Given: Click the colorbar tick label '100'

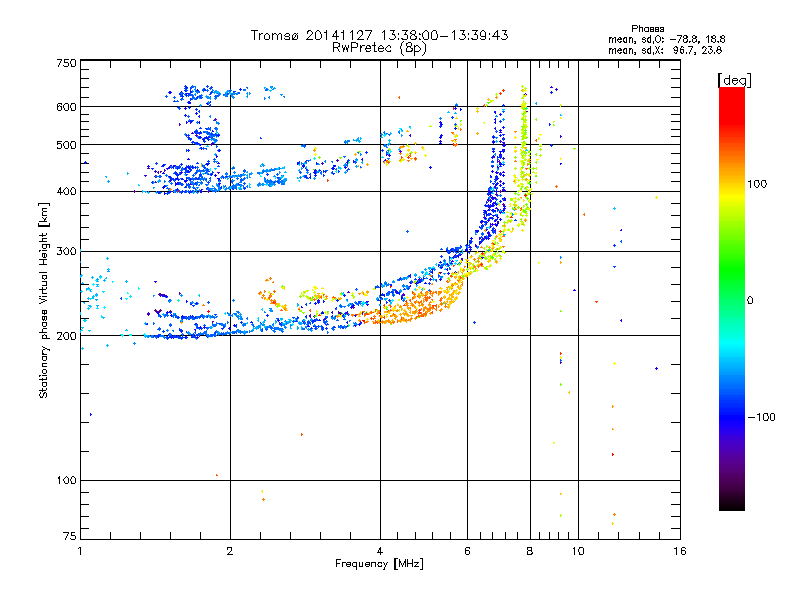Looking at the screenshot, I should pos(757,184).
